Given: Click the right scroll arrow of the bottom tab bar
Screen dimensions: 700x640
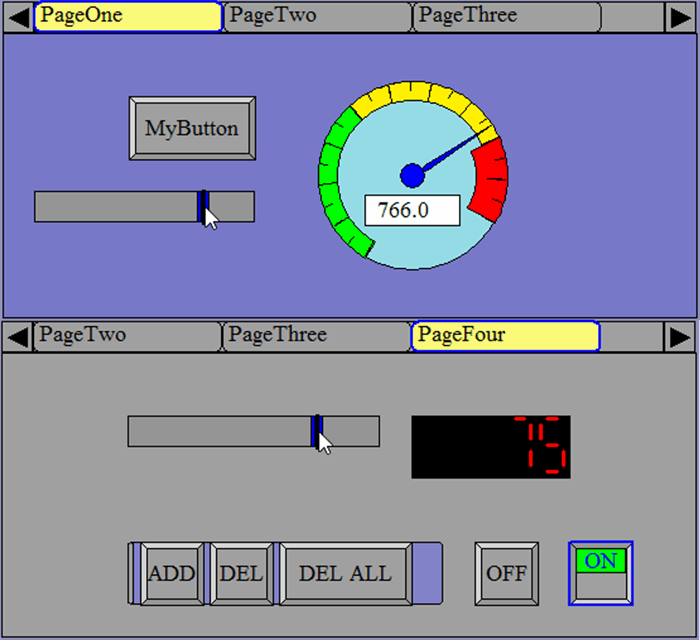Looking at the screenshot, I should pyautogui.click(x=679, y=337).
